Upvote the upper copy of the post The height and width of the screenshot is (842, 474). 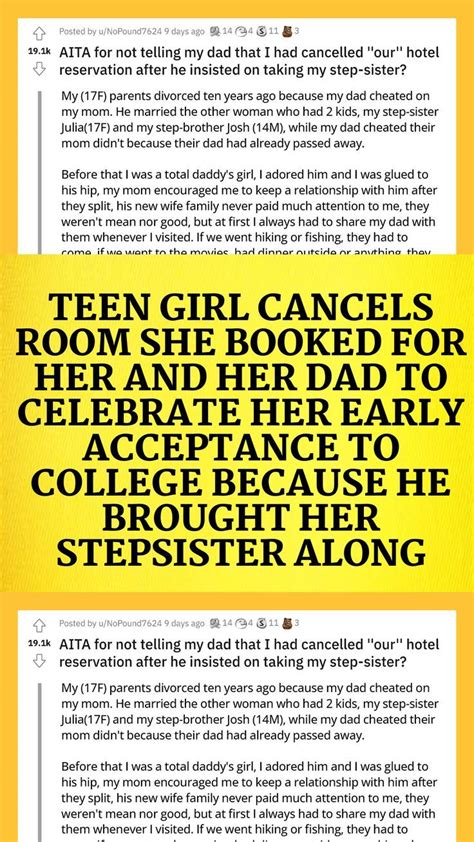click(x=38, y=34)
